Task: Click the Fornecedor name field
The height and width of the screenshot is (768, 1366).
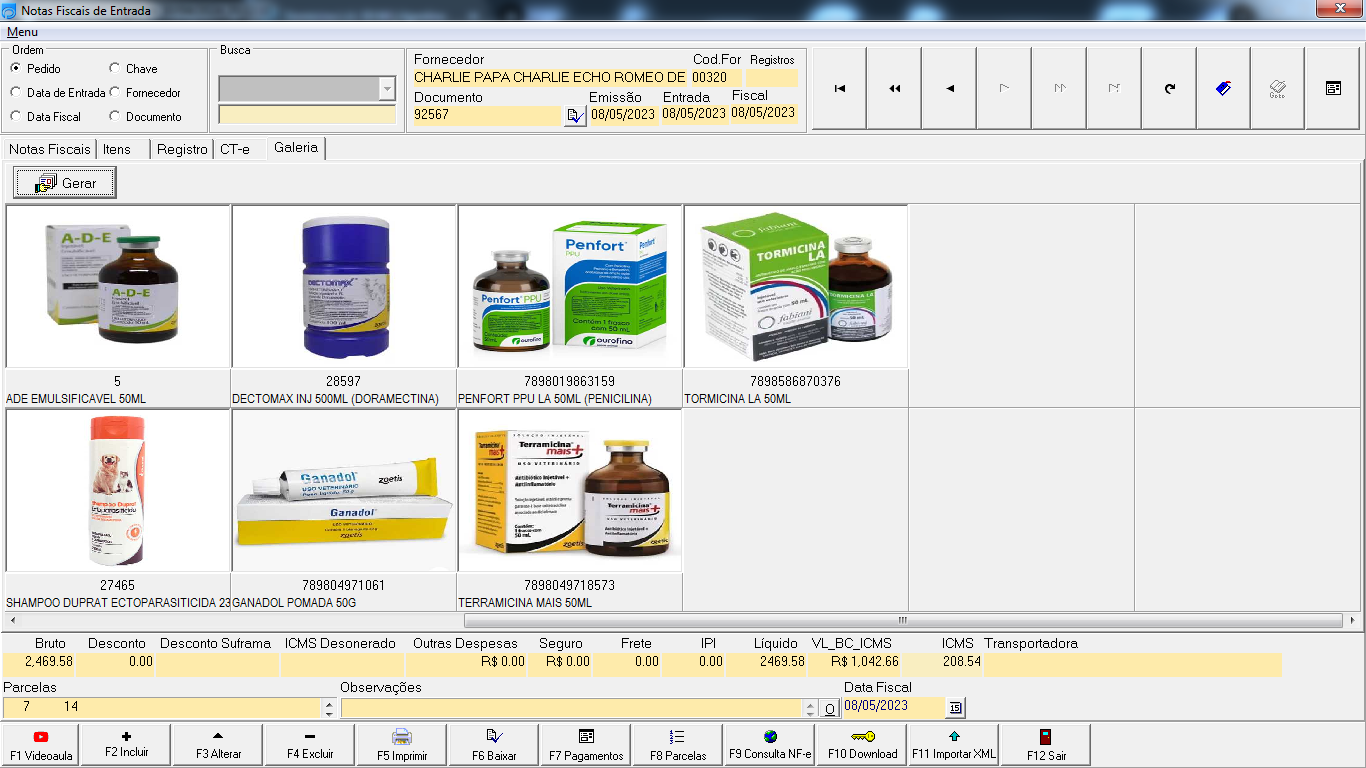Action: click(x=550, y=78)
